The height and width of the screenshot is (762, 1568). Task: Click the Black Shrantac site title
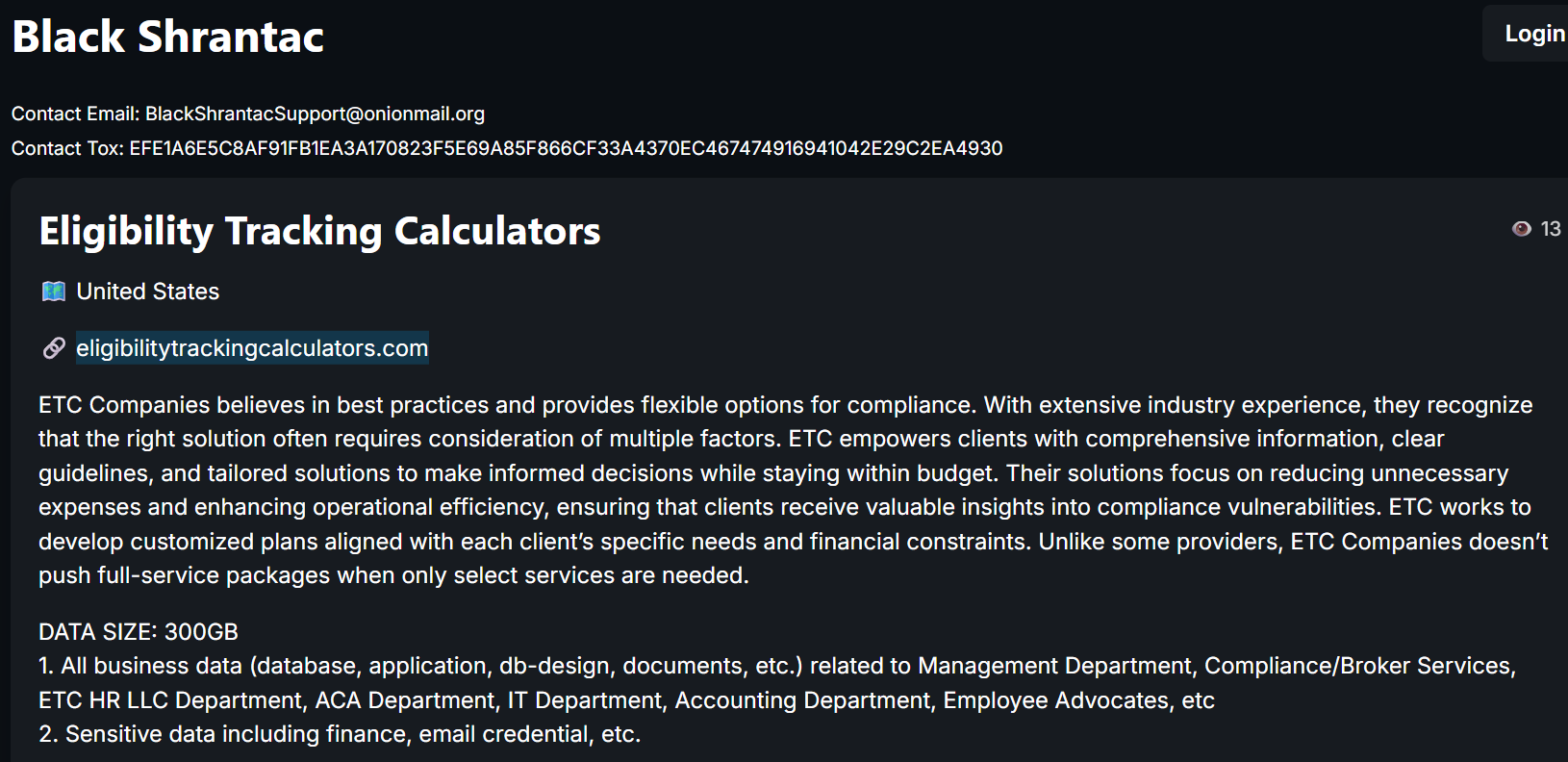click(x=168, y=37)
